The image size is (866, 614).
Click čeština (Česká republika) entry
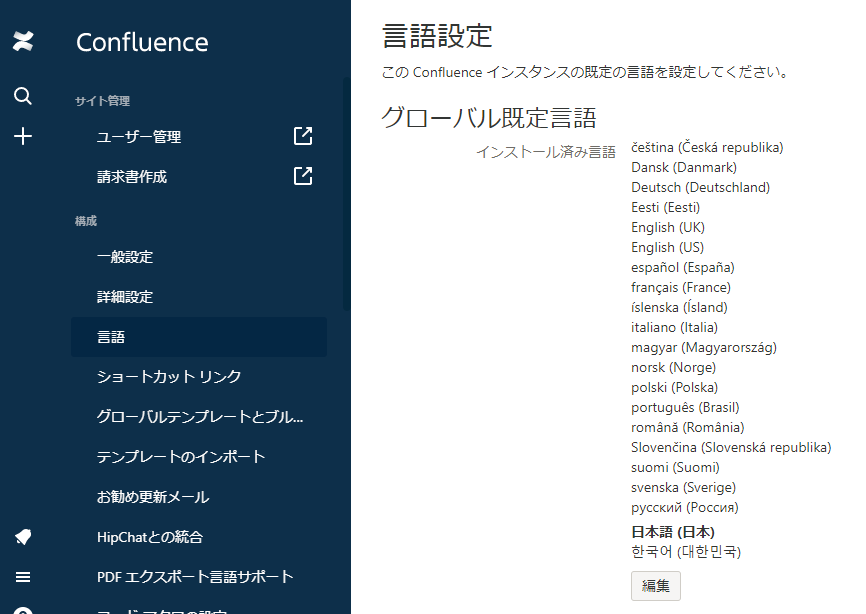click(707, 147)
